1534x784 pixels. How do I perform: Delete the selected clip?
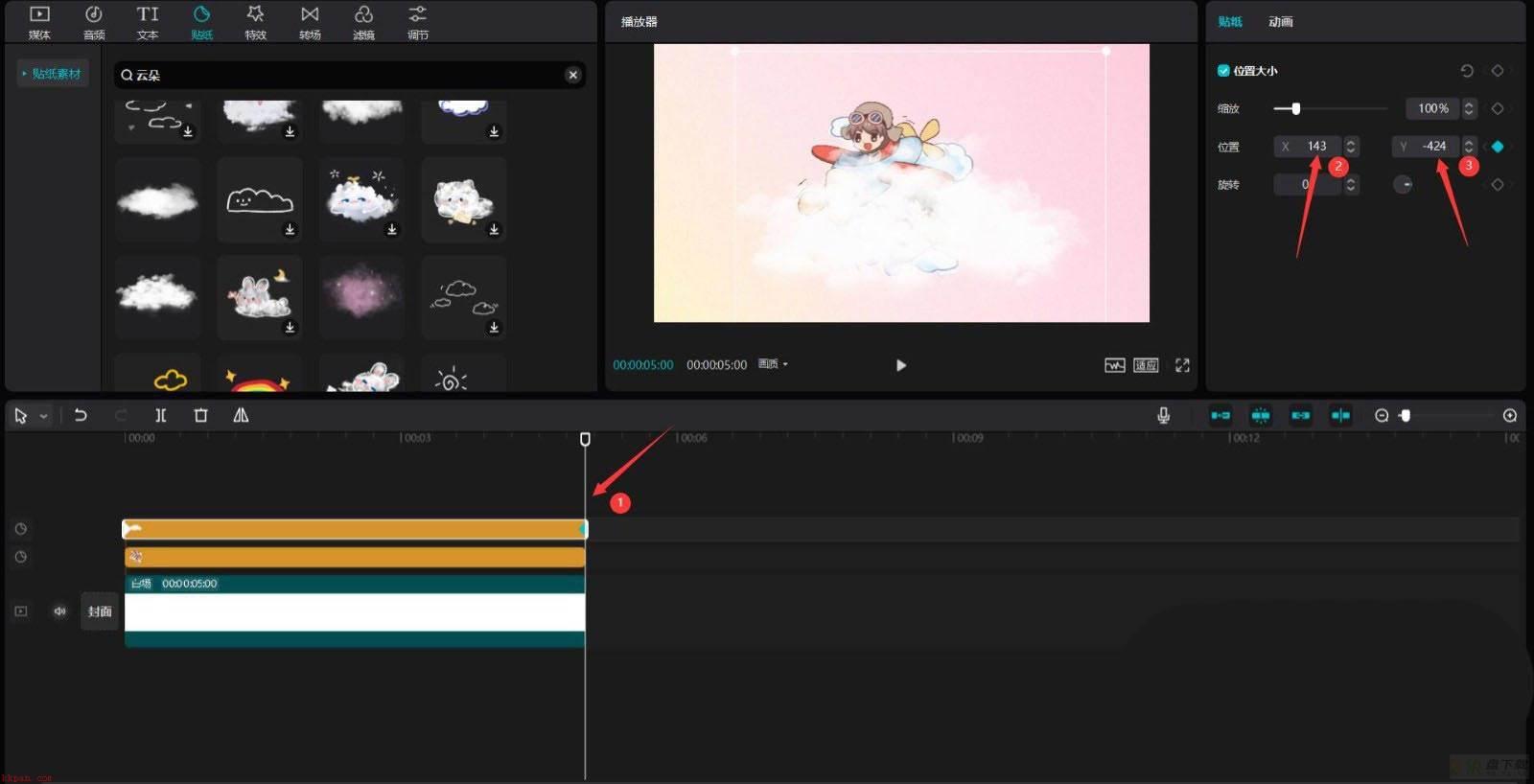pos(200,415)
